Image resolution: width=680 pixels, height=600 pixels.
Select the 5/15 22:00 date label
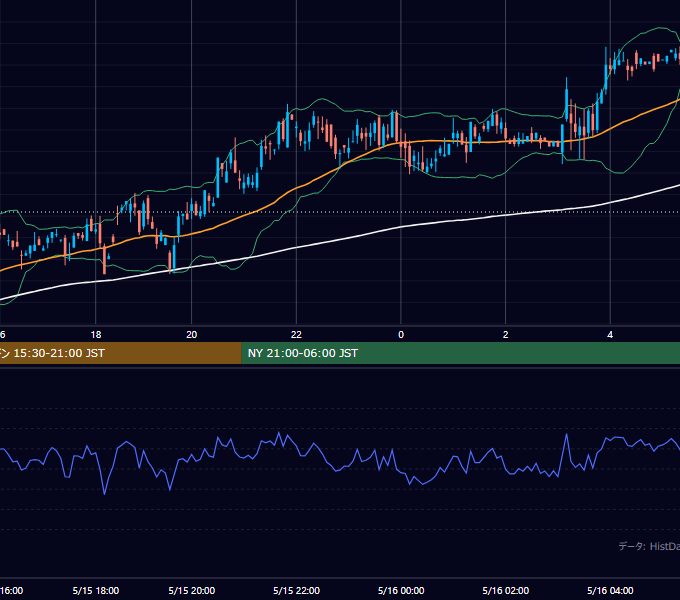pyautogui.click(x=297, y=590)
